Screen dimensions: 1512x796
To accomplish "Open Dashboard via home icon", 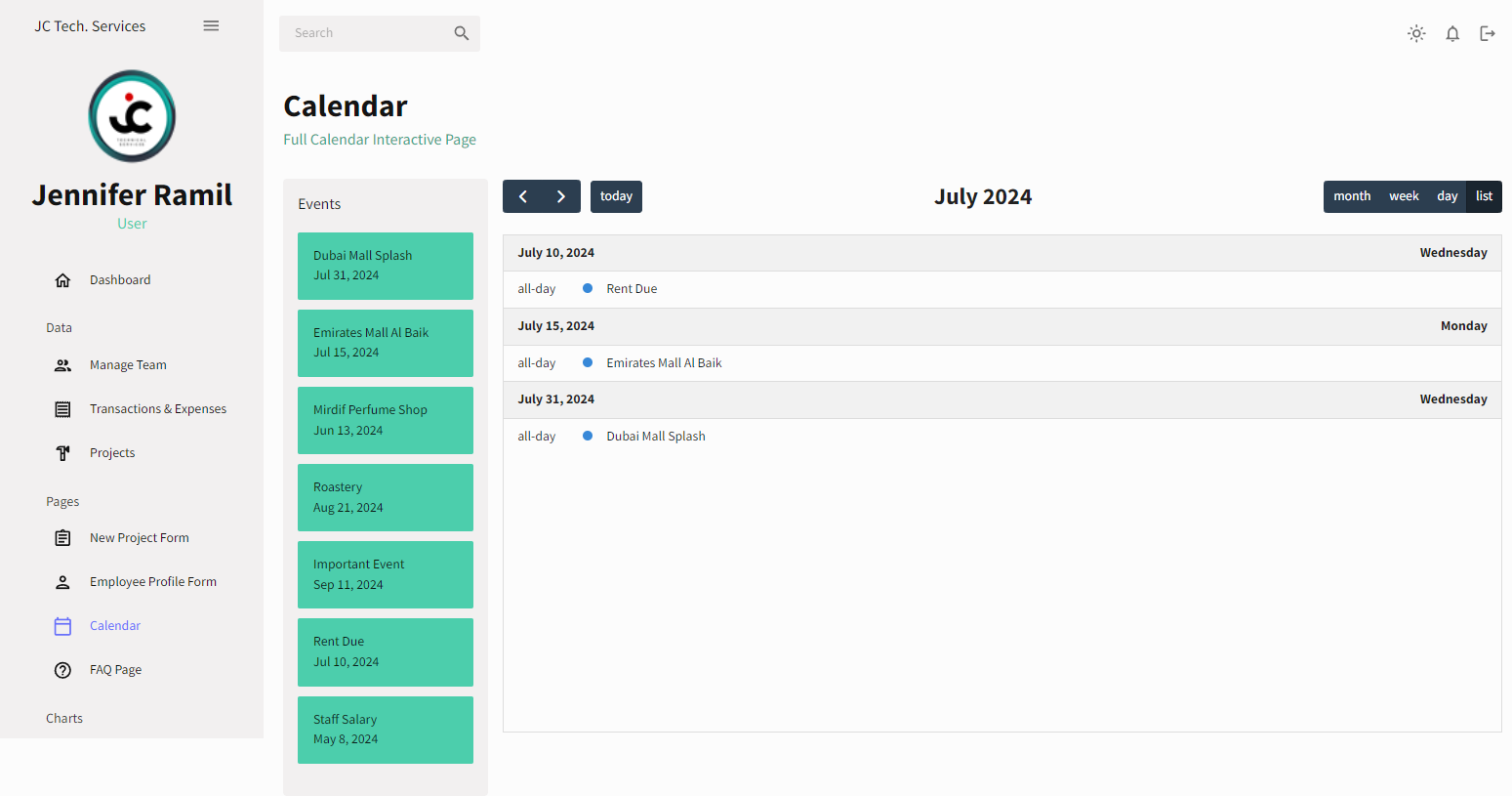I will pyautogui.click(x=63, y=280).
